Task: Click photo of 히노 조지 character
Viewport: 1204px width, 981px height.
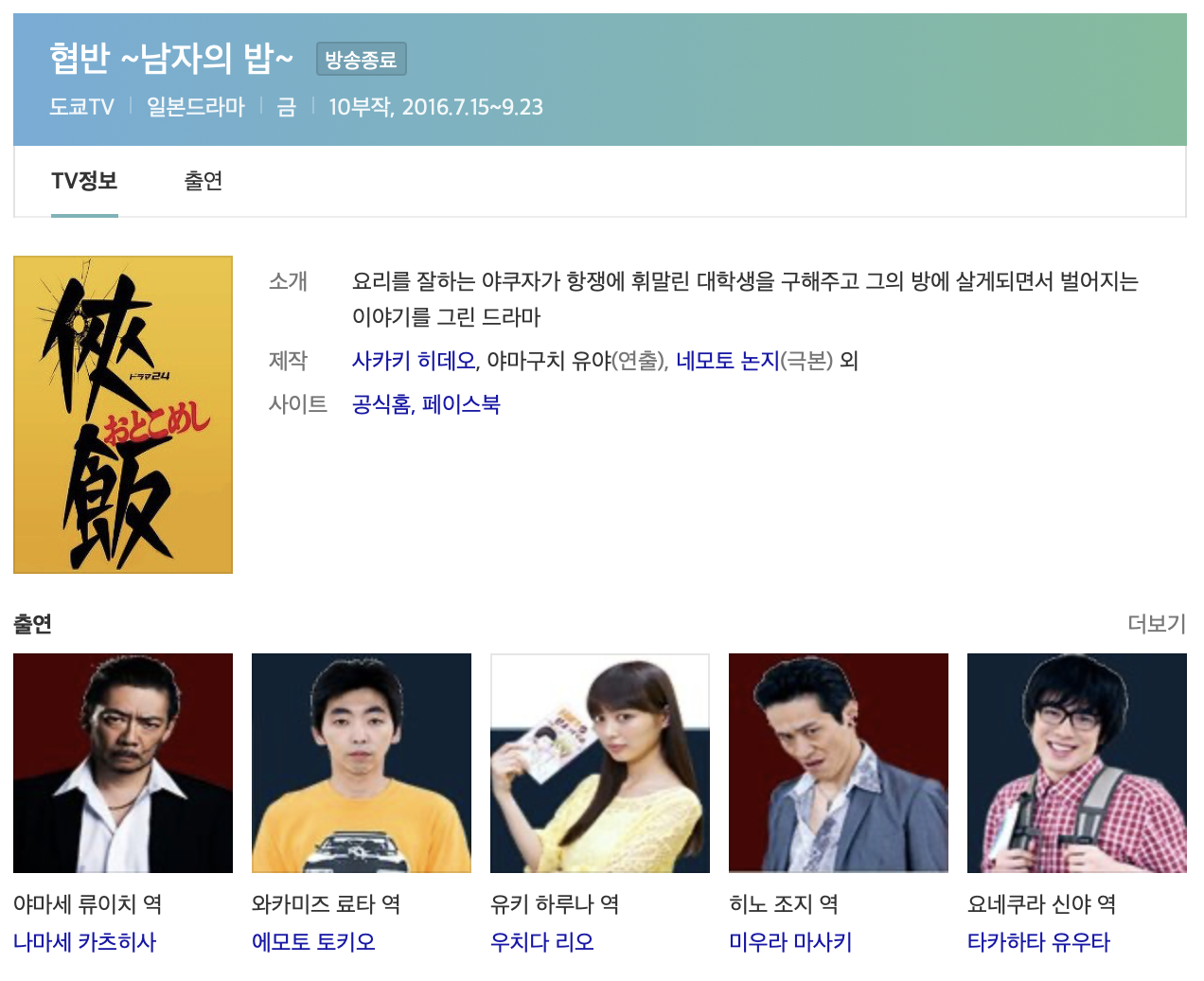Action: (x=839, y=763)
